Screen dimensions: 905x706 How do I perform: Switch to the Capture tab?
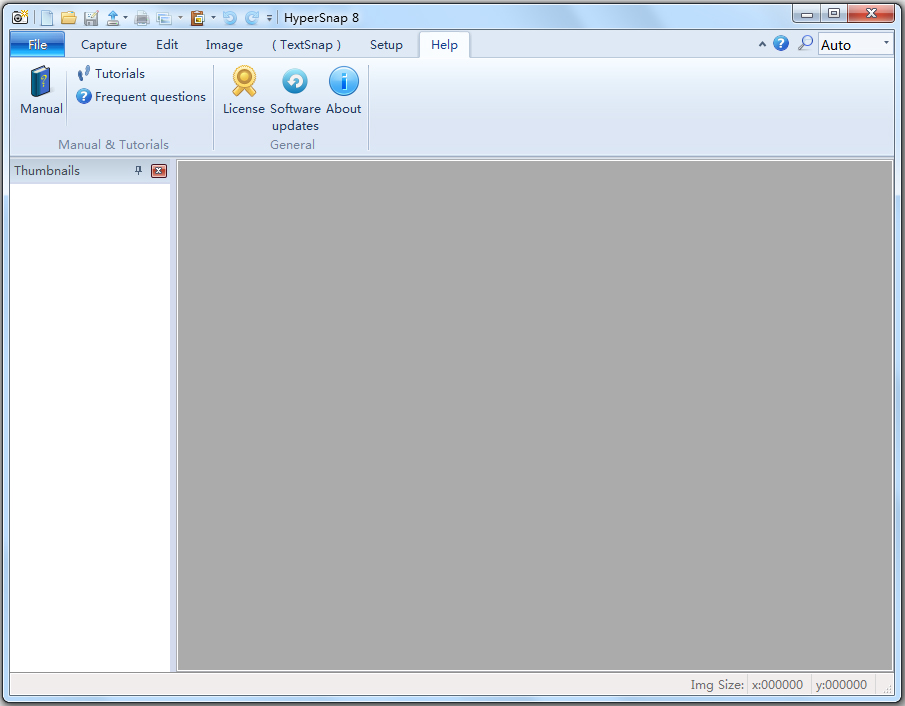(104, 44)
